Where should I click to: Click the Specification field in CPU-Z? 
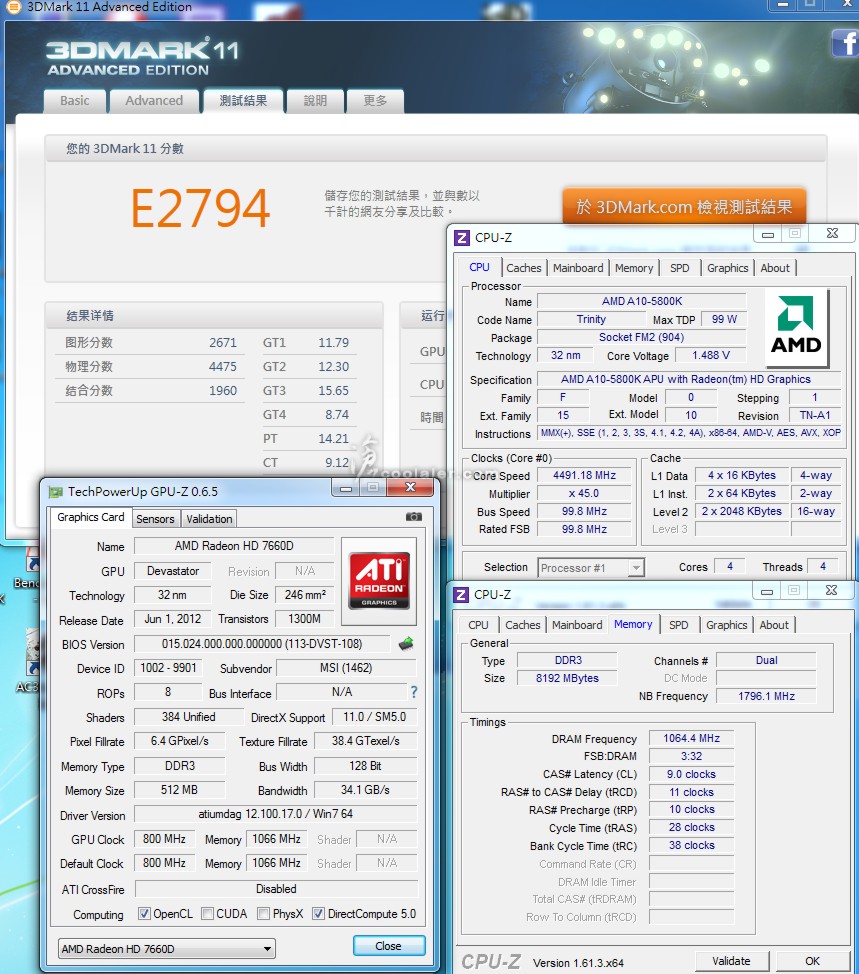tap(689, 379)
